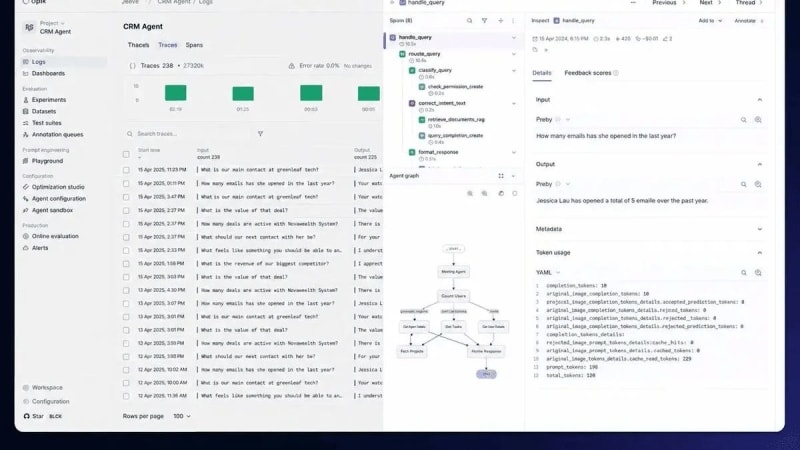This screenshot has height=450, width=800.
Task: Click the search traces field
Action: click(189, 134)
